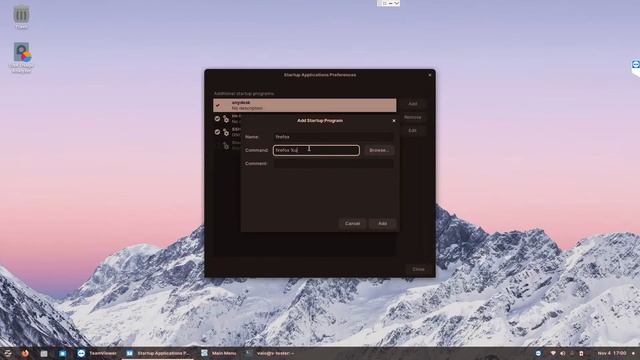This screenshot has height=360, width=640.
Task: Confirm with Add in Add Startup Program dialog
Action: 382,224
